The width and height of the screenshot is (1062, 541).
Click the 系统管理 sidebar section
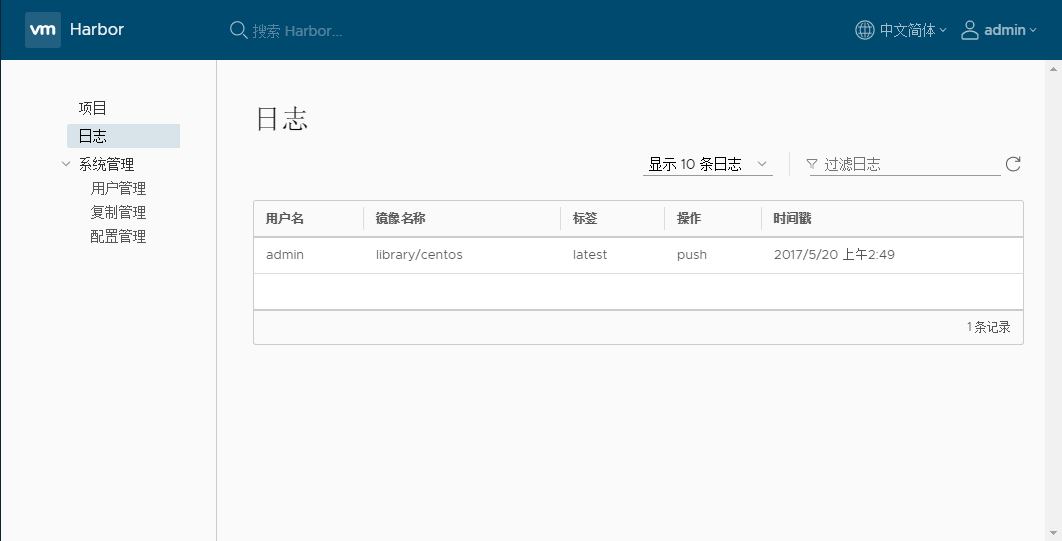click(106, 164)
